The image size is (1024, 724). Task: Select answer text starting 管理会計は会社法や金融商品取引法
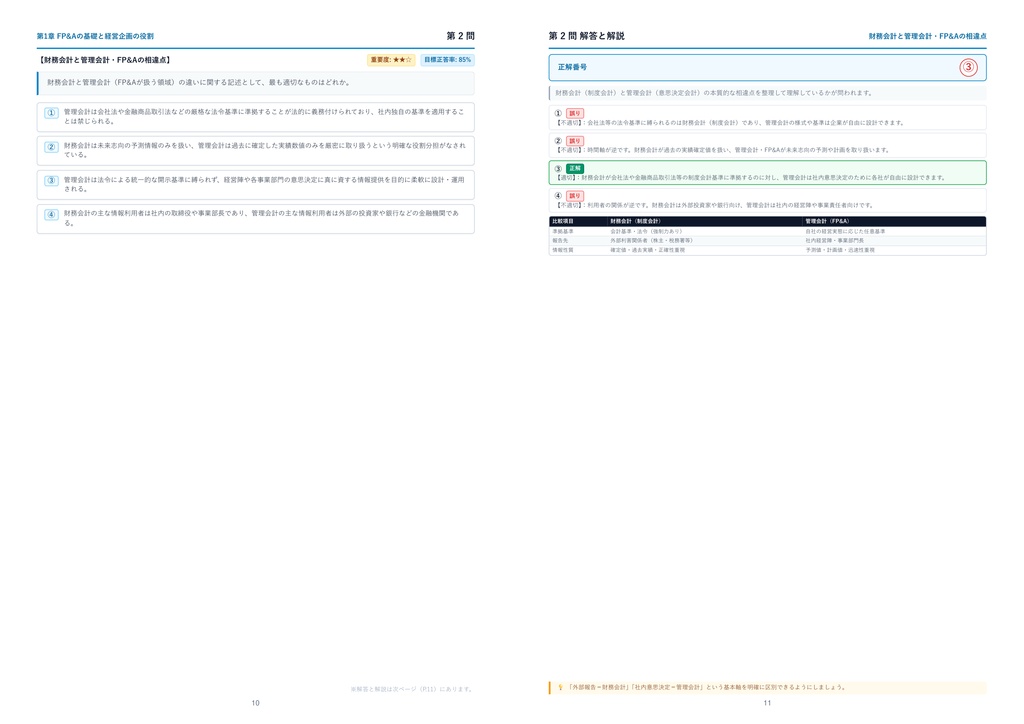tap(264, 116)
